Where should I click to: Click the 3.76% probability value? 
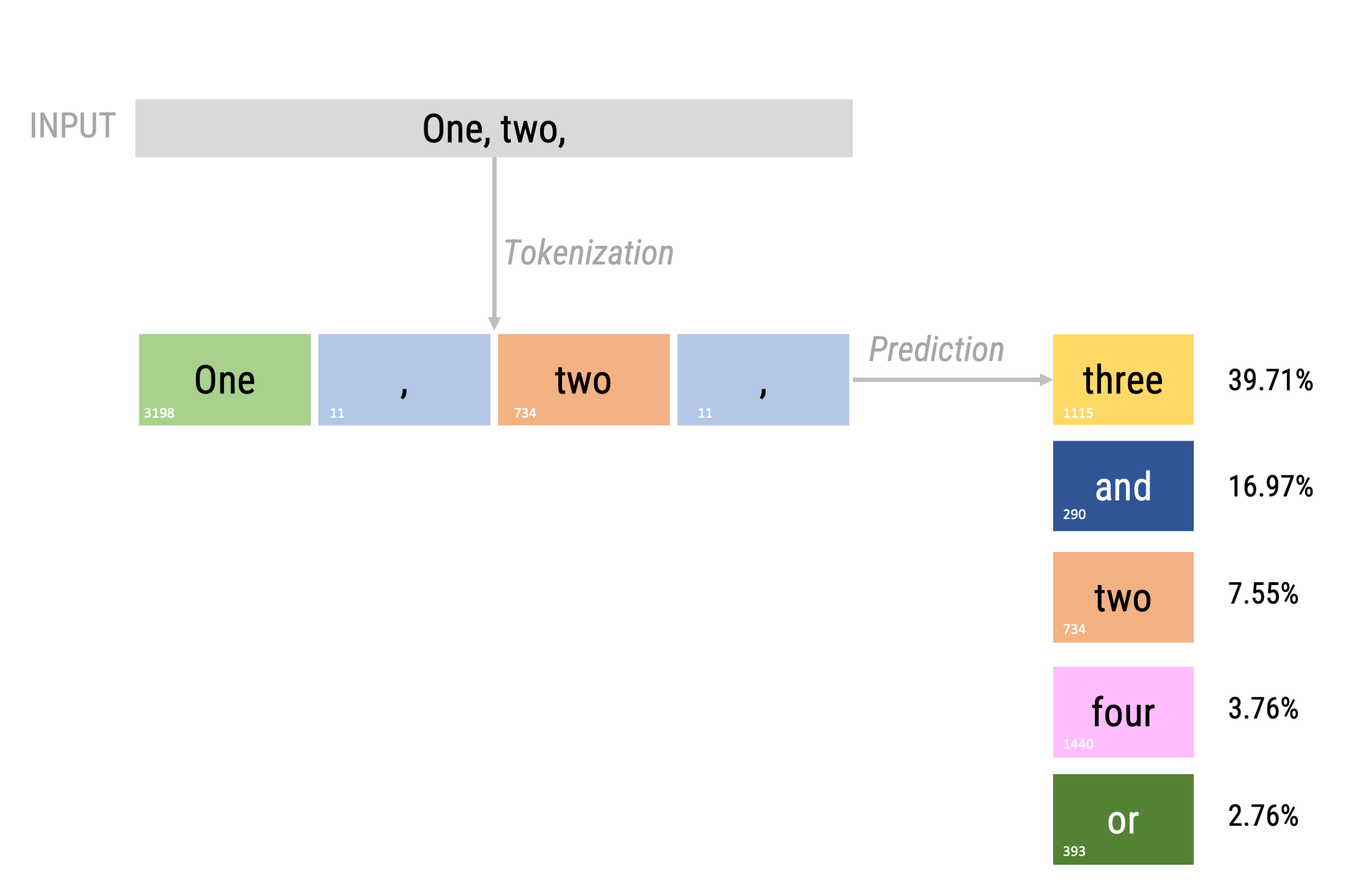(1264, 710)
